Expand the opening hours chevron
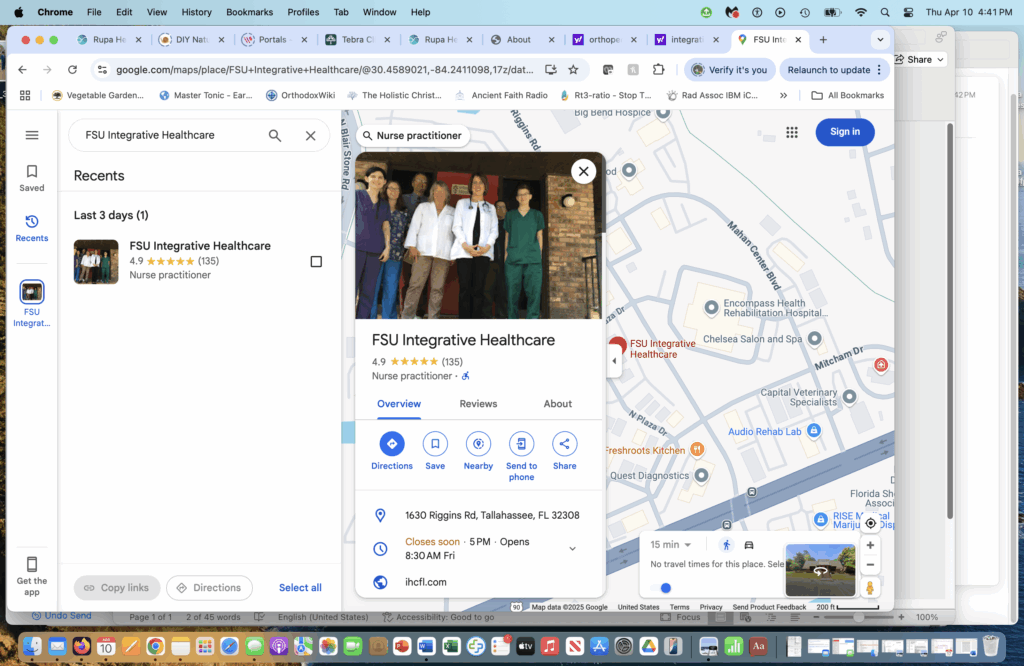The image size is (1024, 666). tap(572, 548)
